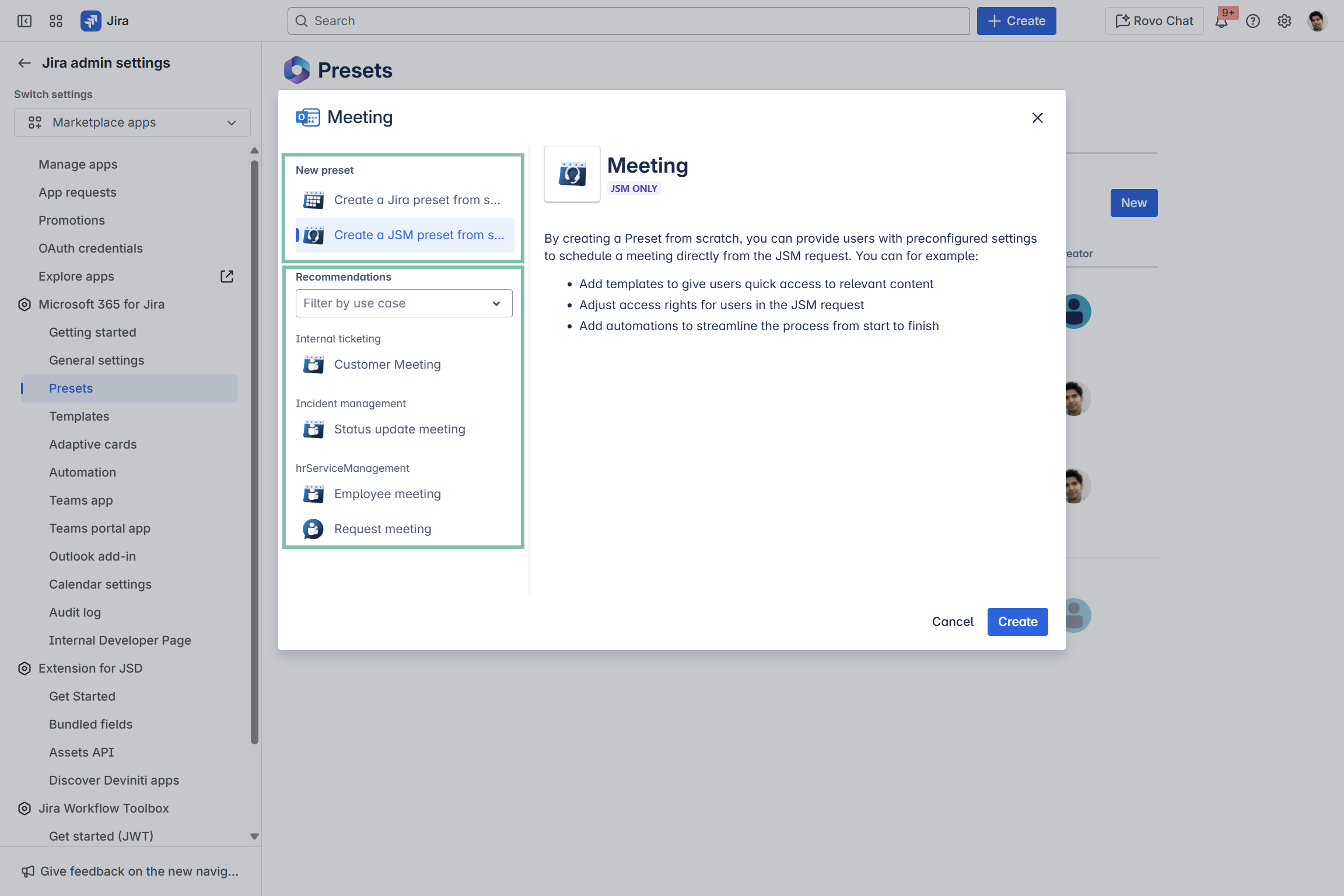
Task: Open the user profile avatar
Action: 1317,22
